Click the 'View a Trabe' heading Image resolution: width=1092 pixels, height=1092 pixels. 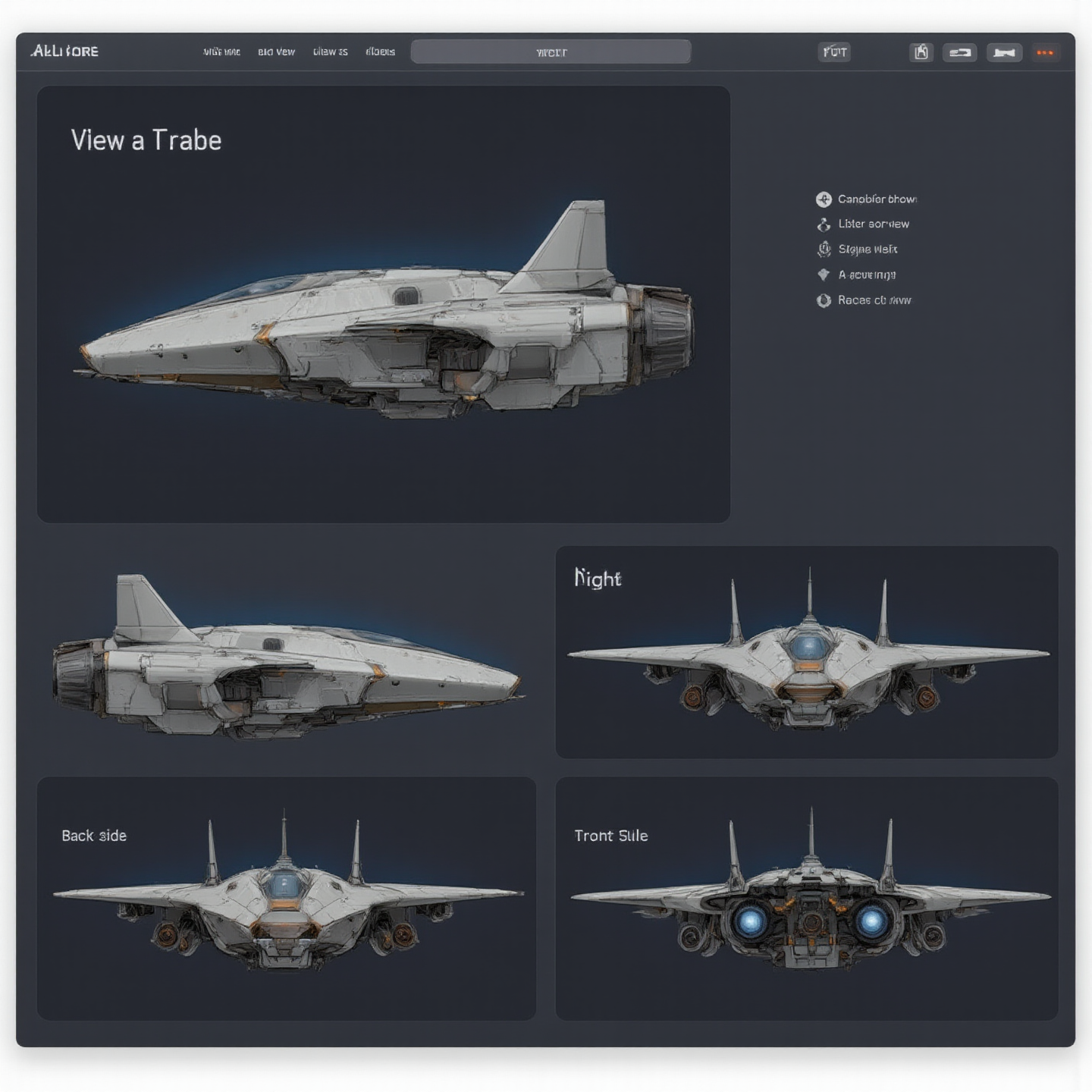(146, 140)
